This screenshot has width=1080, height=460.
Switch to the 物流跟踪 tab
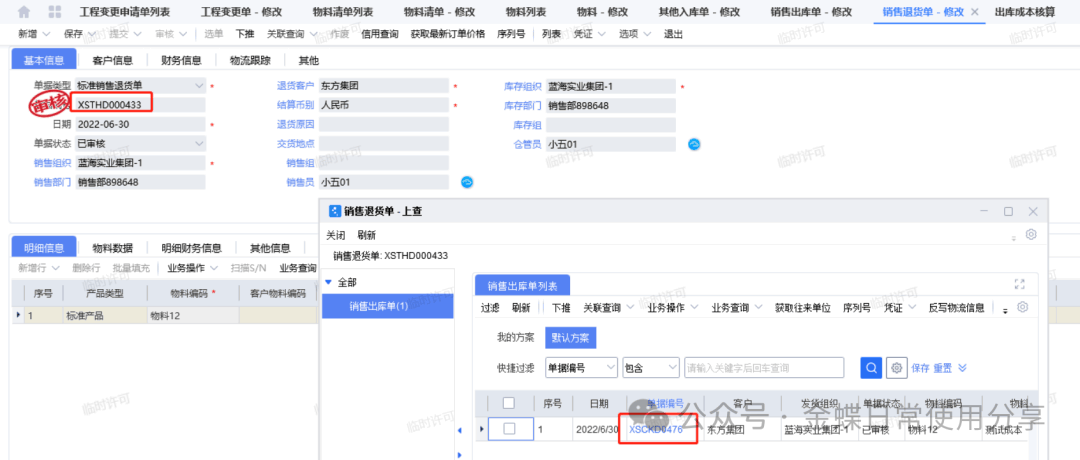point(250,60)
